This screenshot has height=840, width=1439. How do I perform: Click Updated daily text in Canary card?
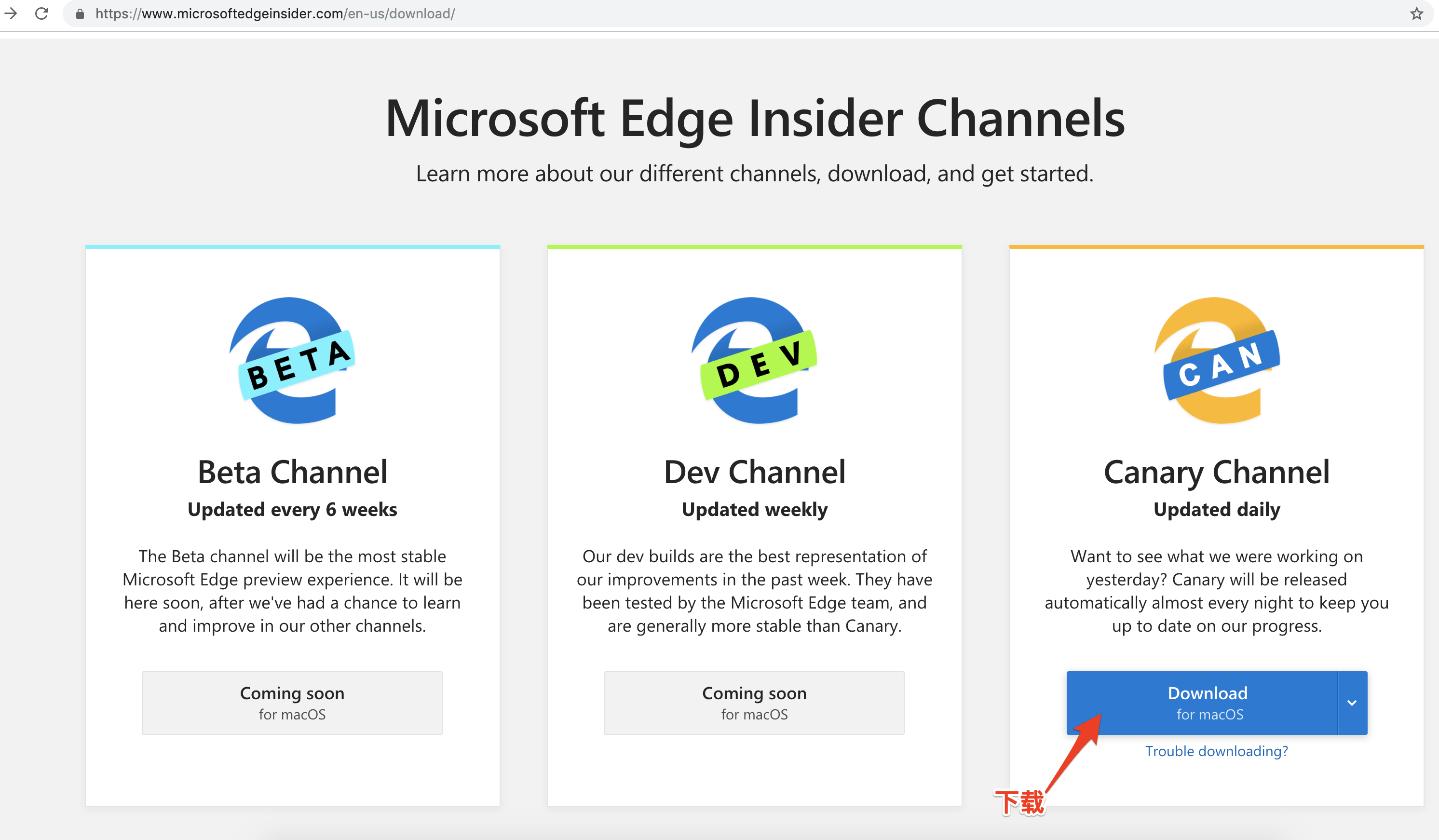pyautogui.click(x=1216, y=509)
